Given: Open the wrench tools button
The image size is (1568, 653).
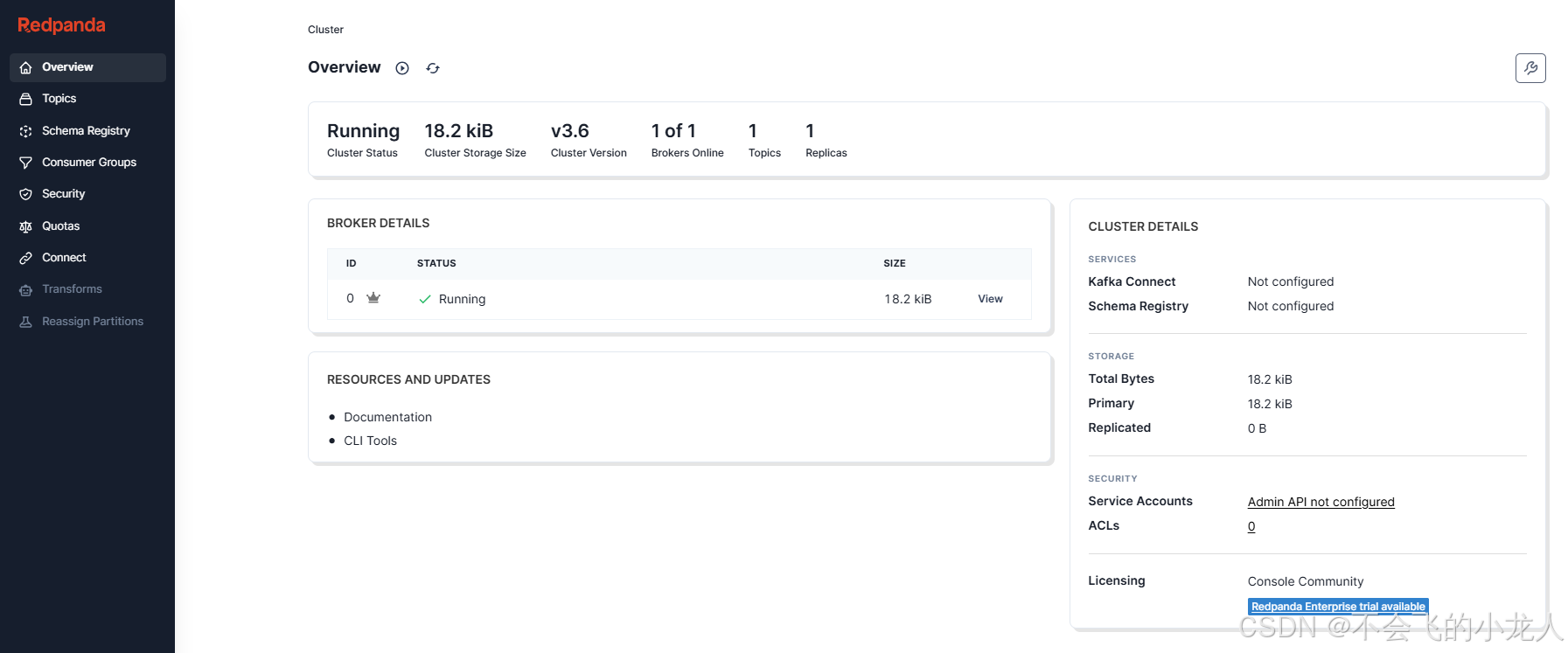Looking at the screenshot, I should point(1530,68).
